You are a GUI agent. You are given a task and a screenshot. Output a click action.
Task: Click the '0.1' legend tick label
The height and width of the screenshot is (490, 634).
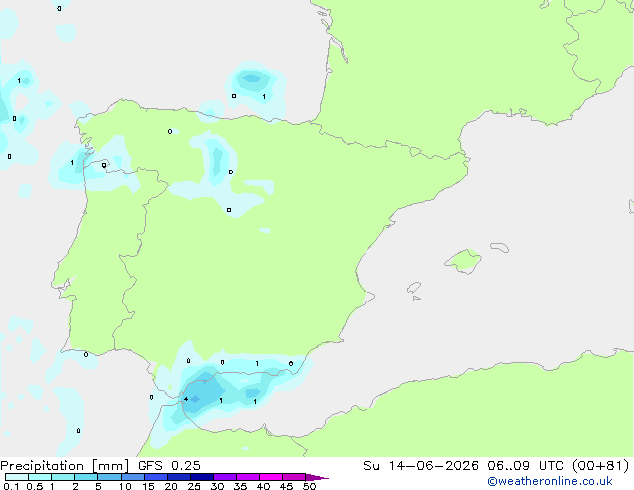point(11,486)
